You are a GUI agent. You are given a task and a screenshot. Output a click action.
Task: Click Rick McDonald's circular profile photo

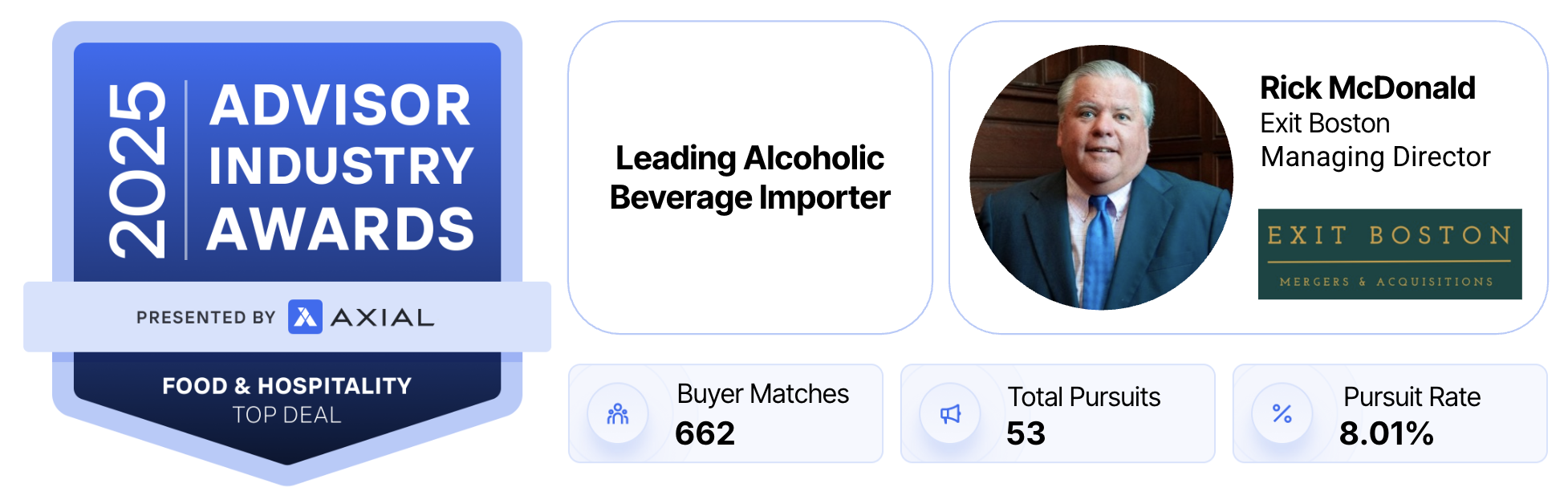point(1101,177)
